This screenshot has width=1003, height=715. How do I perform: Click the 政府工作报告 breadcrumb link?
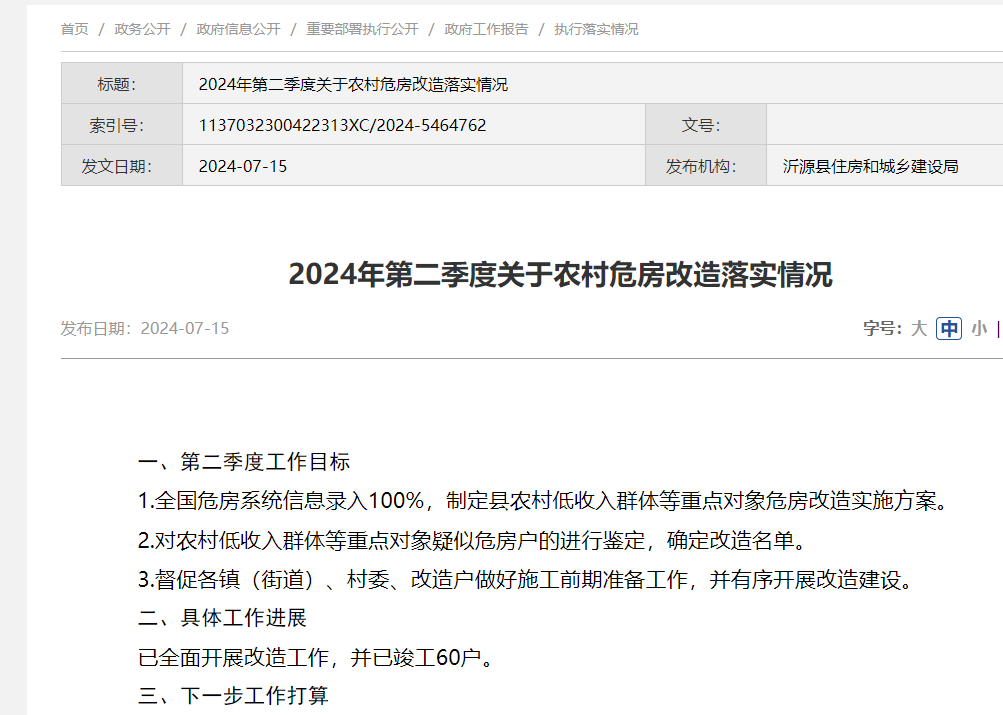click(x=486, y=29)
